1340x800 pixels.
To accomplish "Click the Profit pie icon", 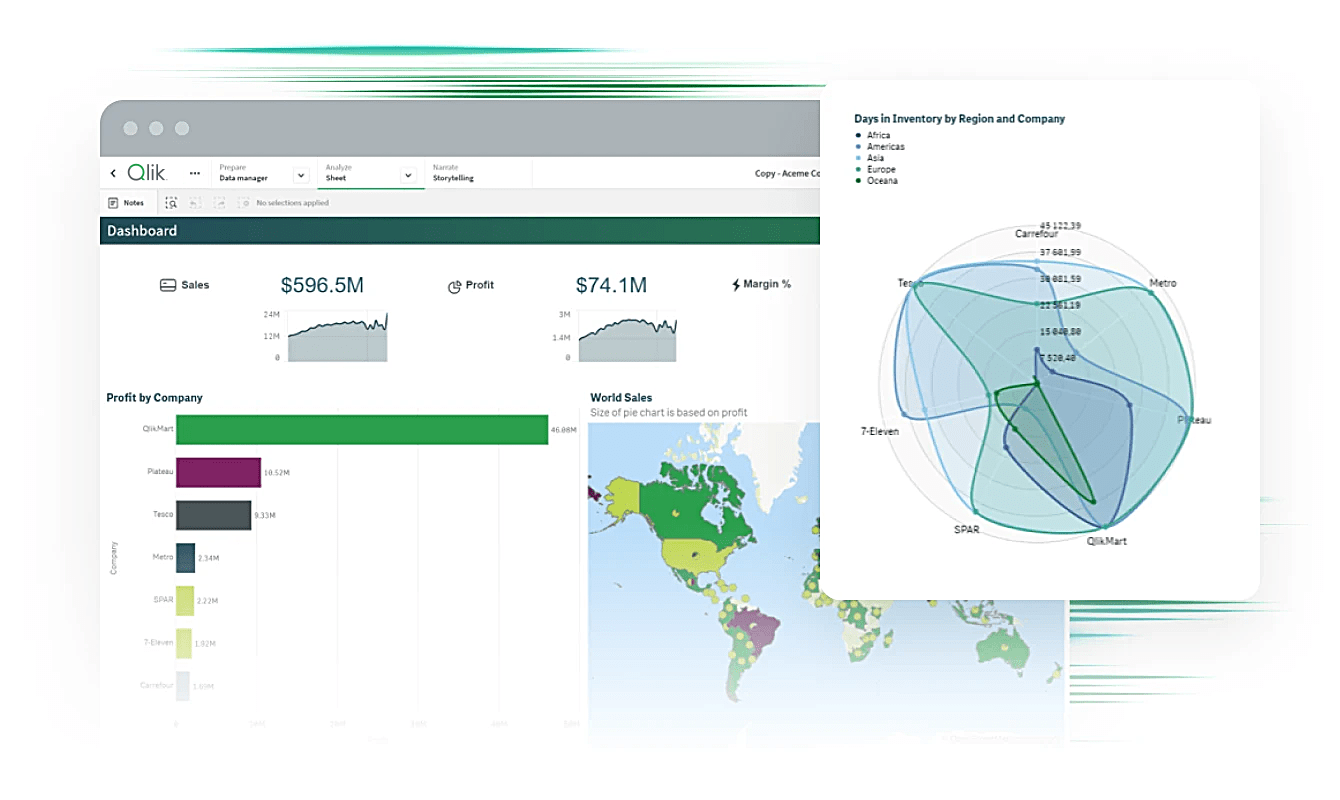I will pos(454,286).
